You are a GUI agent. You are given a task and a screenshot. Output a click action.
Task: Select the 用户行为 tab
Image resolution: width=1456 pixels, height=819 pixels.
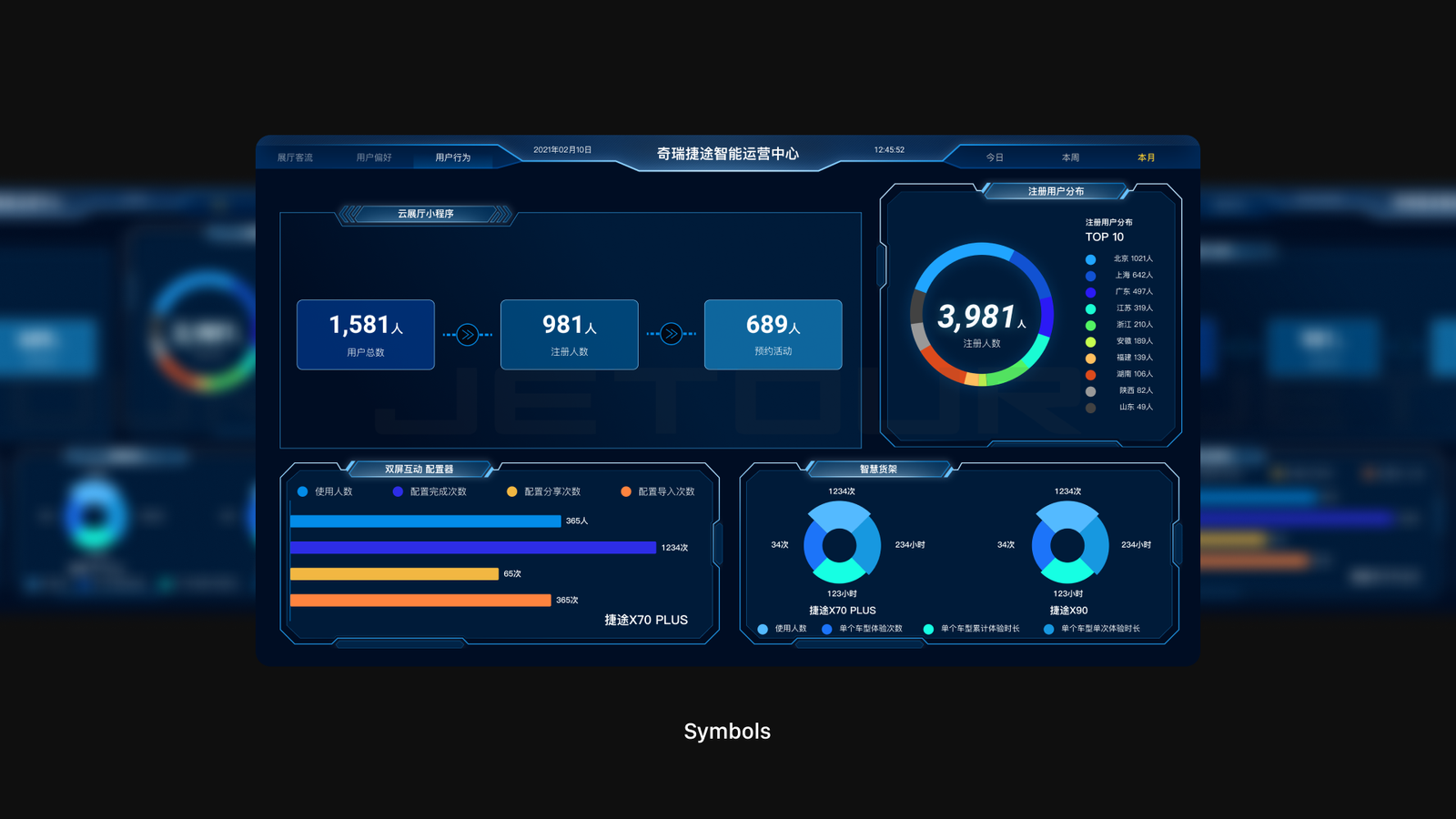(x=452, y=157)
